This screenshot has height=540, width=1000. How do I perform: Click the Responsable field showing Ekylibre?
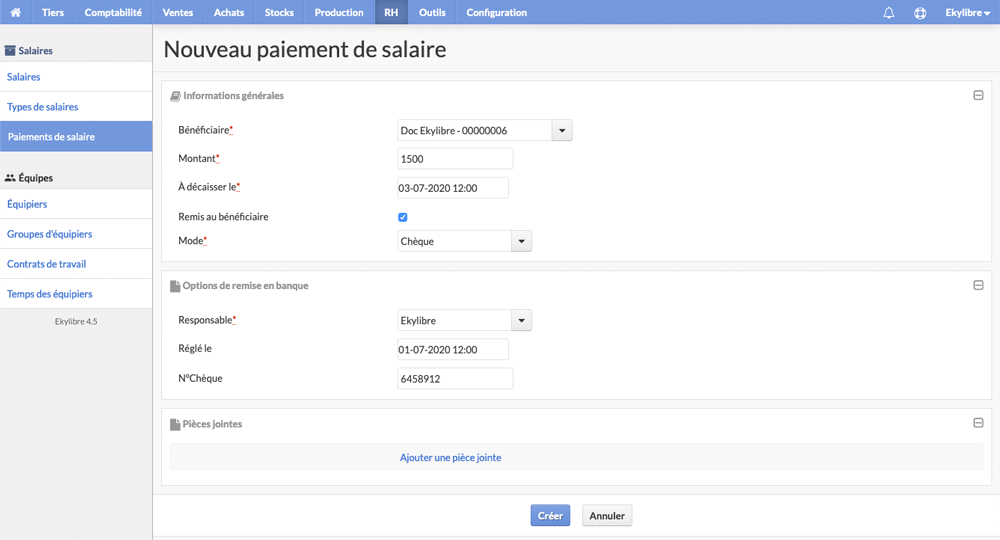[x=454, y=320]
